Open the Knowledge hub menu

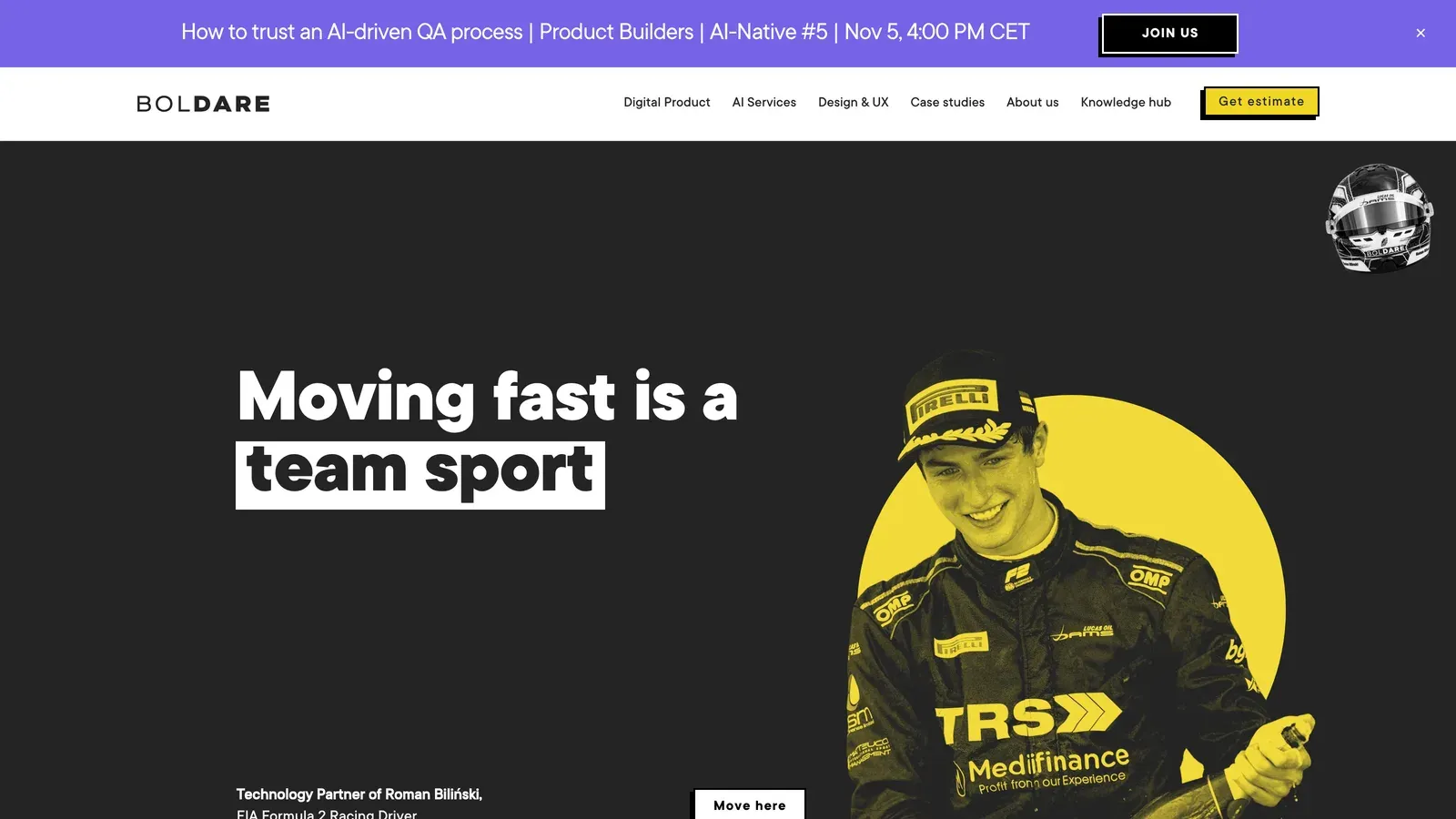[1126, 103]
